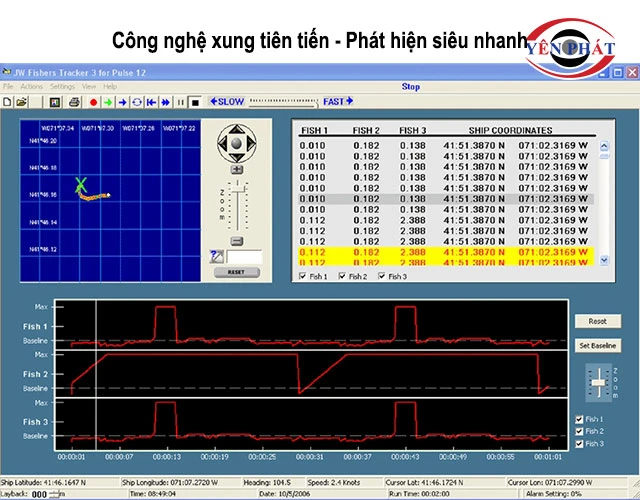Click the pause button in toolbar
This screenshot has width=640, height=500.
(181, 102)
